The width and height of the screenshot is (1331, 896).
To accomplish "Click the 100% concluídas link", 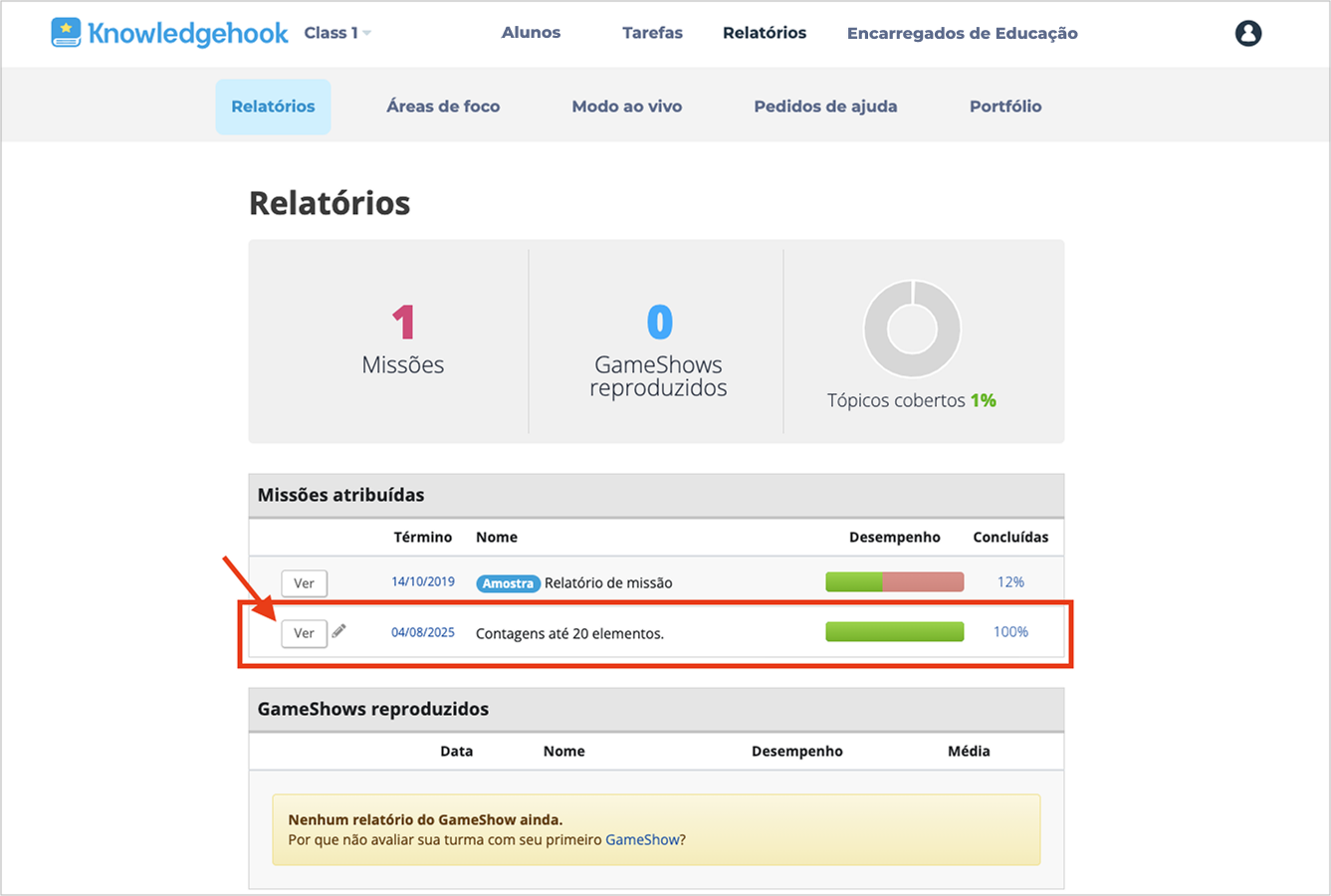I will (1010, 631).
